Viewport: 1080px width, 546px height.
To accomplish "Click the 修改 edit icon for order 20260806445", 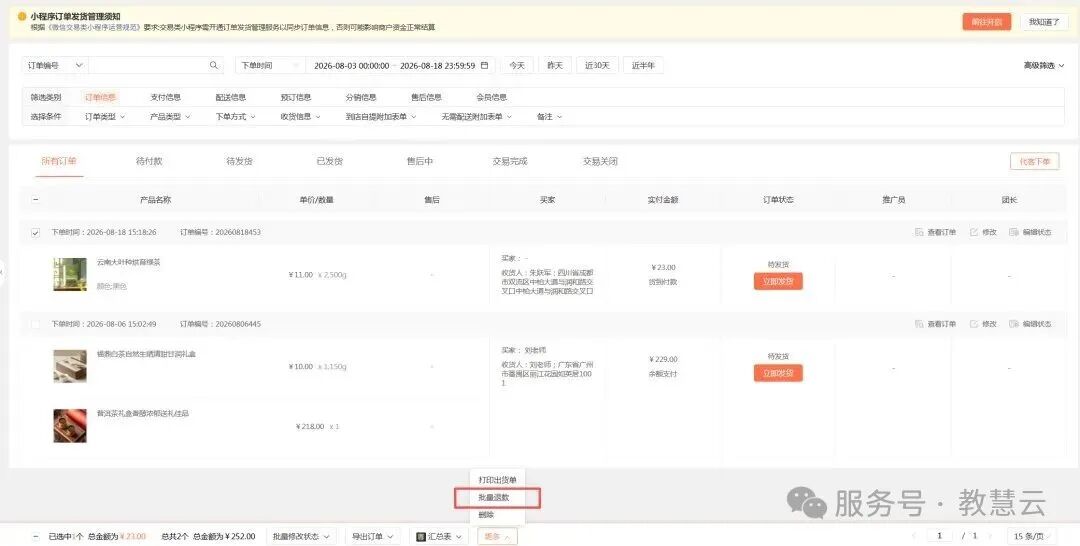I will coord(974,324).
